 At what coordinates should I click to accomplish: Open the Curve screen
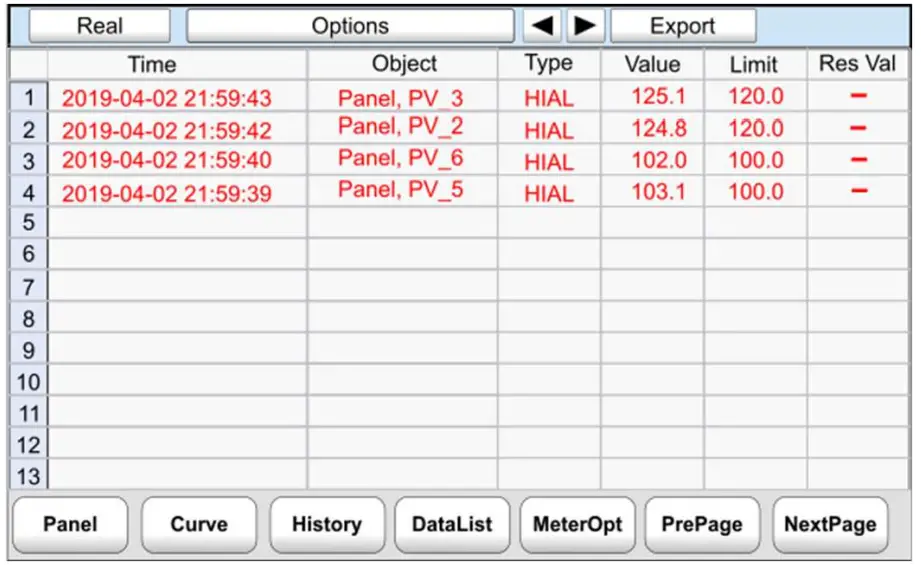point(199,524)
